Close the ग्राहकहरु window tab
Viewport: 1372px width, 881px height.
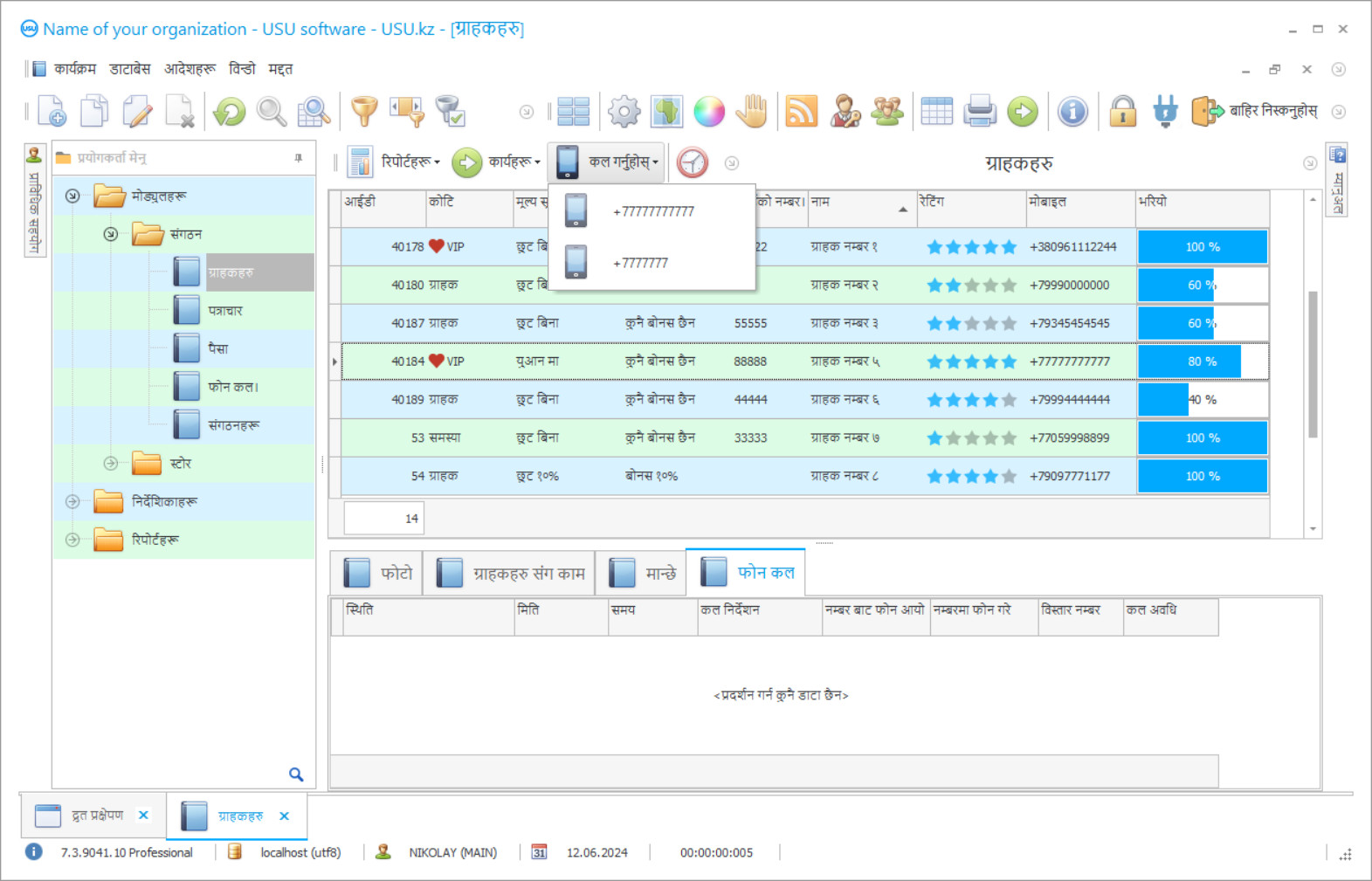pos(284,816)
